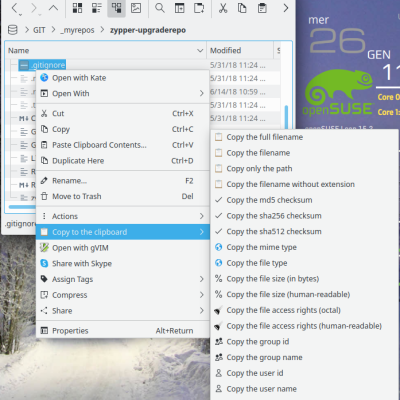Choose Open with gVIM
Screen dimensions: 400x400
pyautogui.click(x=122, y=248)
